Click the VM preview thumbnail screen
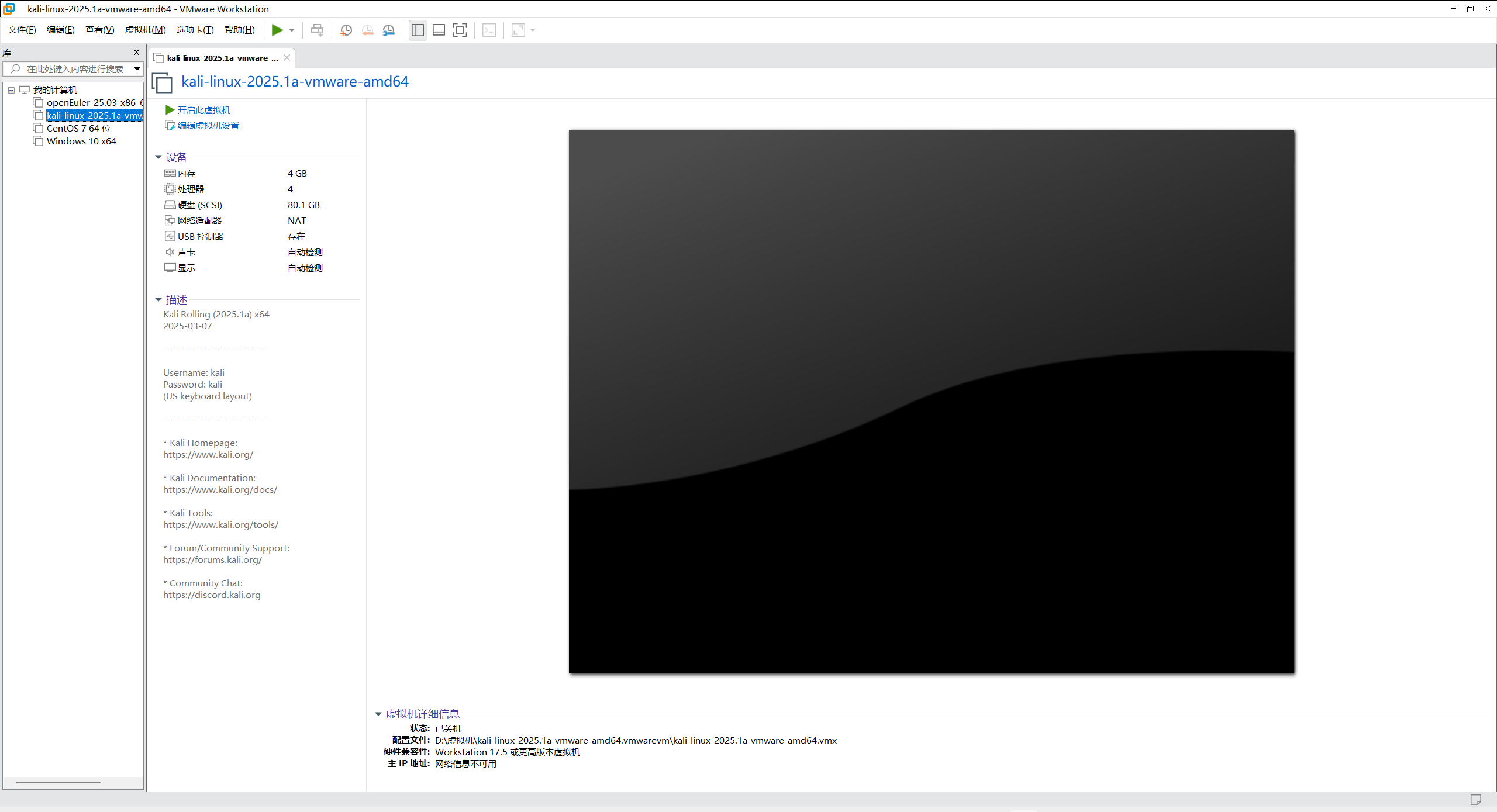 (932, 402)
